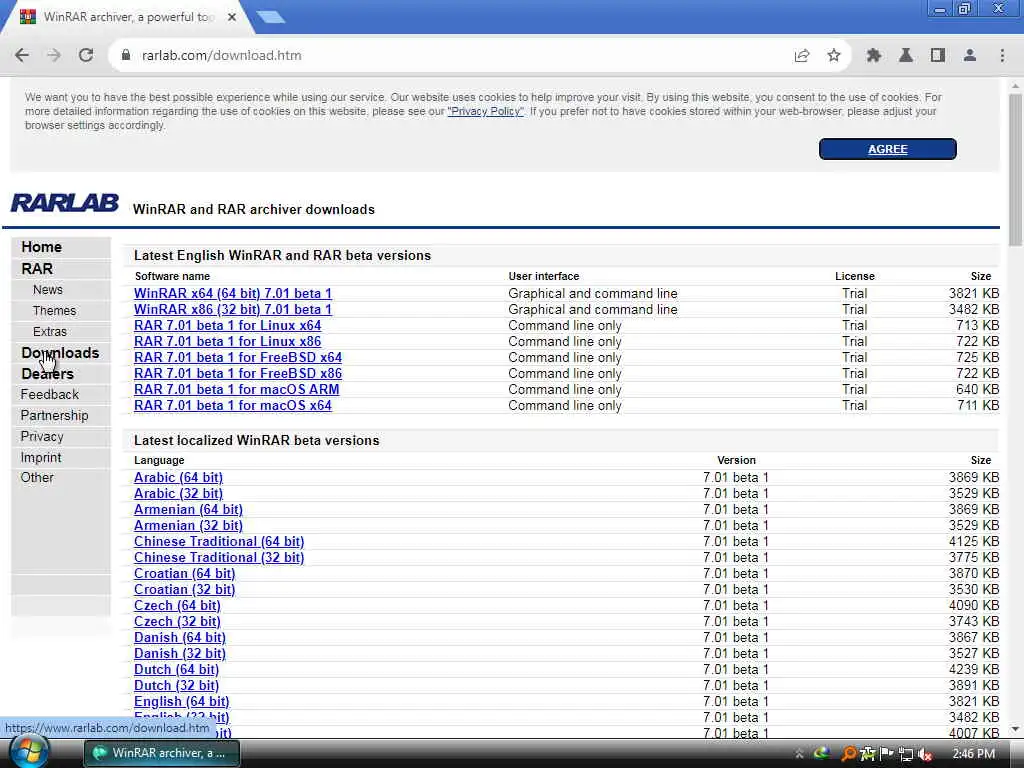Click the Czech (64 bit) download link
1024x768 pixels.
click(x=177, y=605)
